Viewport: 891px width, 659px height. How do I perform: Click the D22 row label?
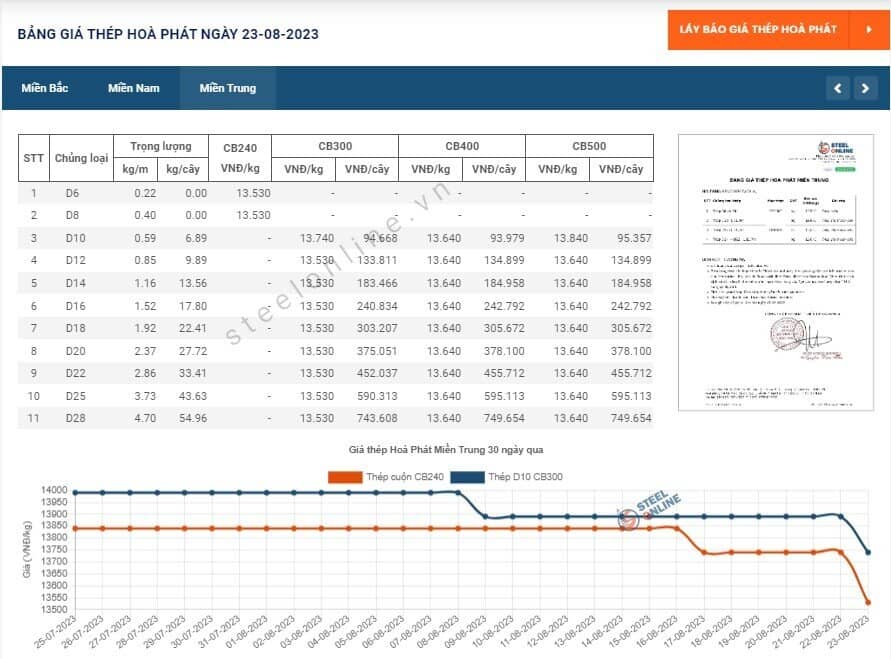[x=76, y=373]
